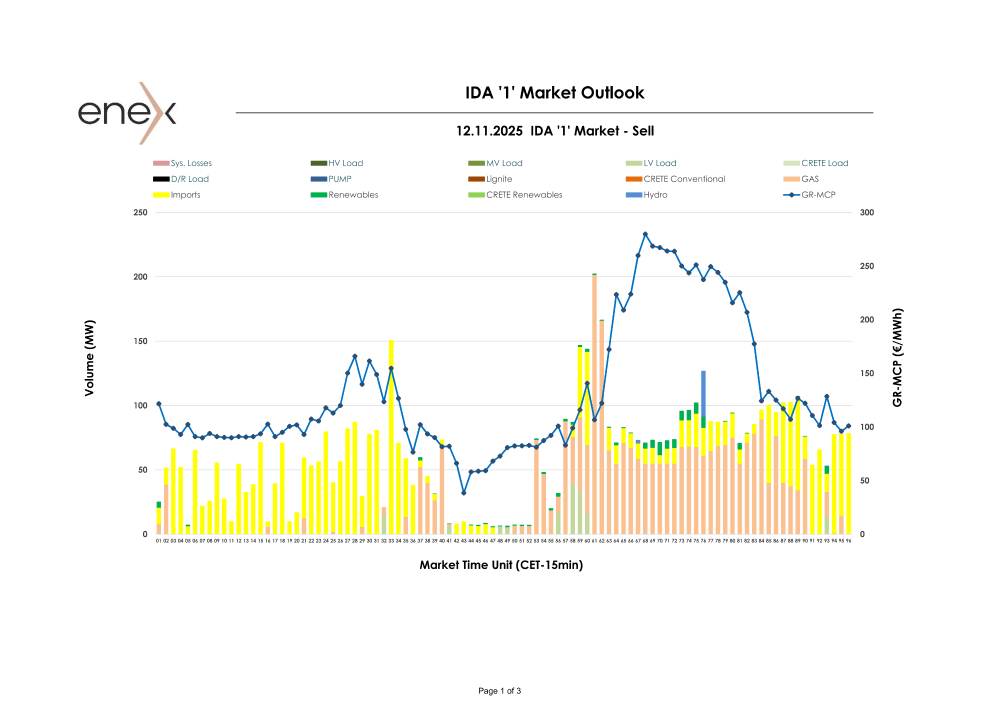The height and width of the screenshot is (707, 1000).
Task: Click the yellow Imports legend swatch
Action: (160, 195)
